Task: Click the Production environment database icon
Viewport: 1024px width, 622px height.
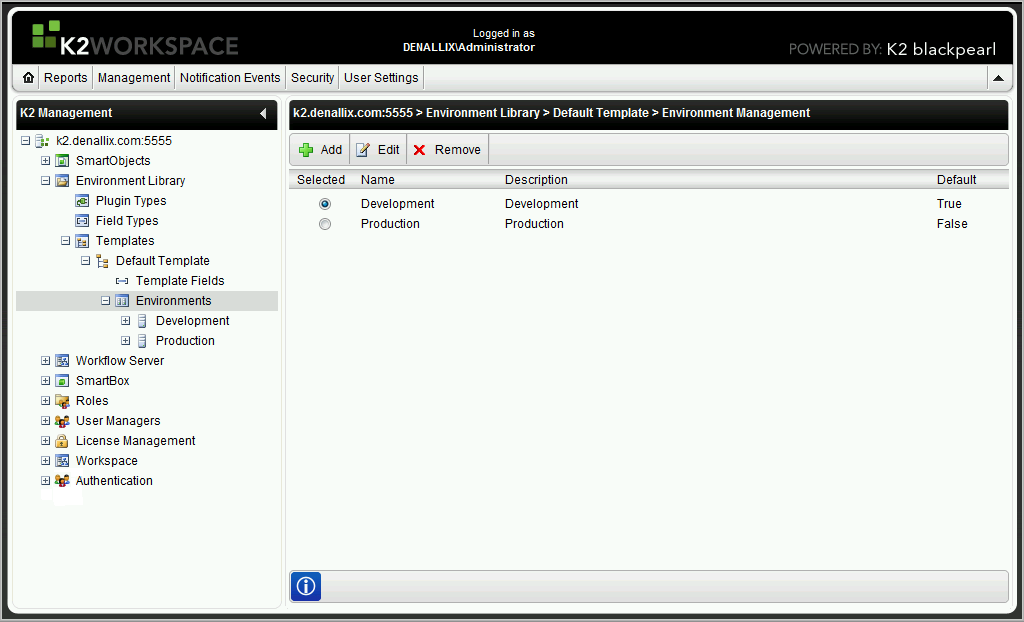Action: click(x=142, y=341)
